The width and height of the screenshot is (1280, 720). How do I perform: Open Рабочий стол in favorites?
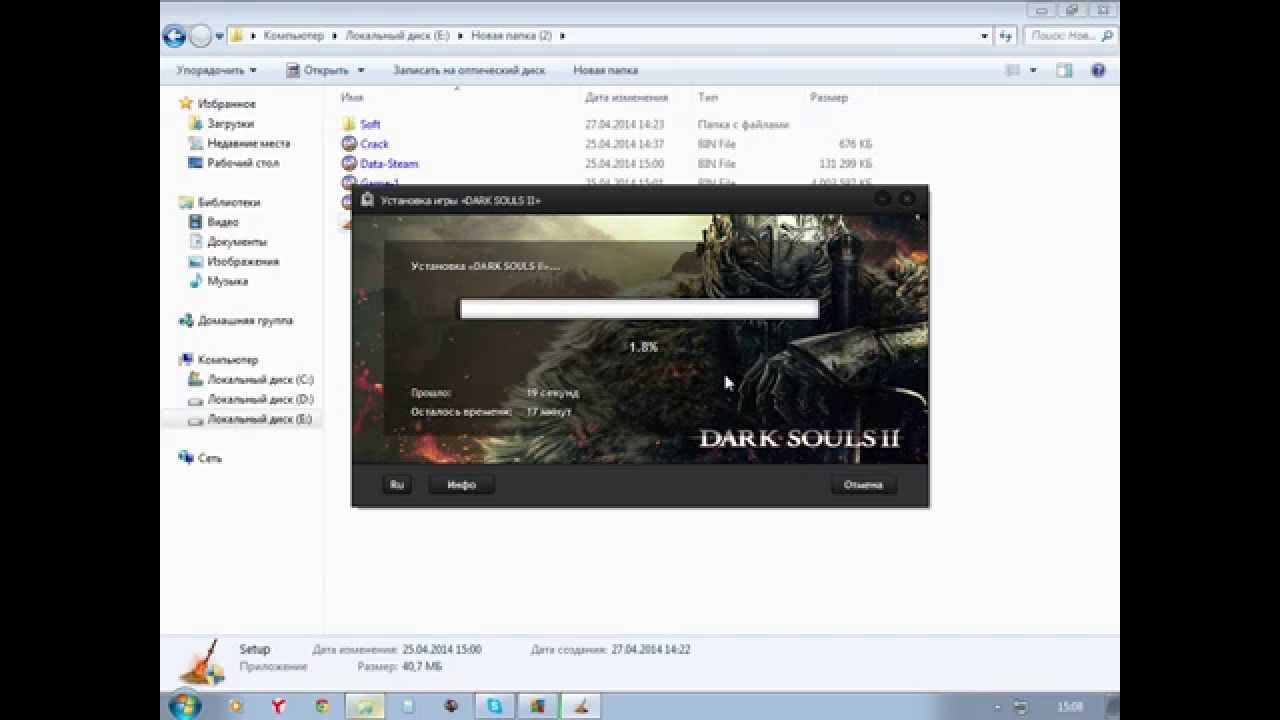point(243,163)
